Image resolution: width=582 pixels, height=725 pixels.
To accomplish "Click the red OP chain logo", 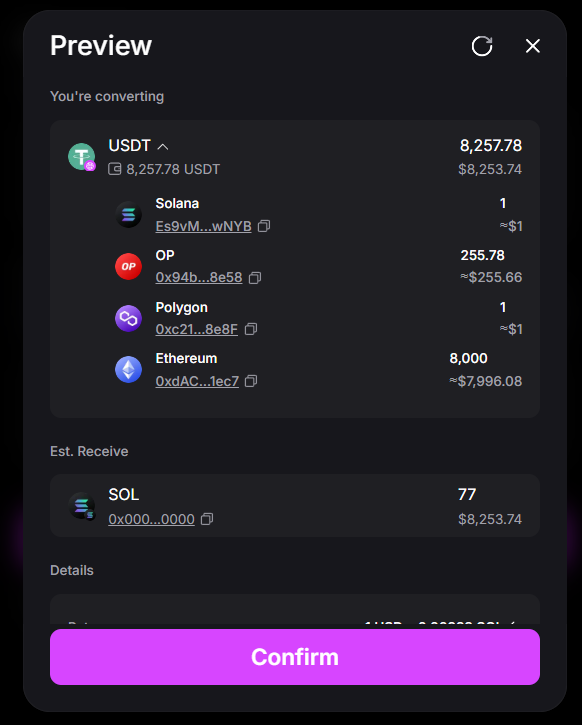I will 129,266.
